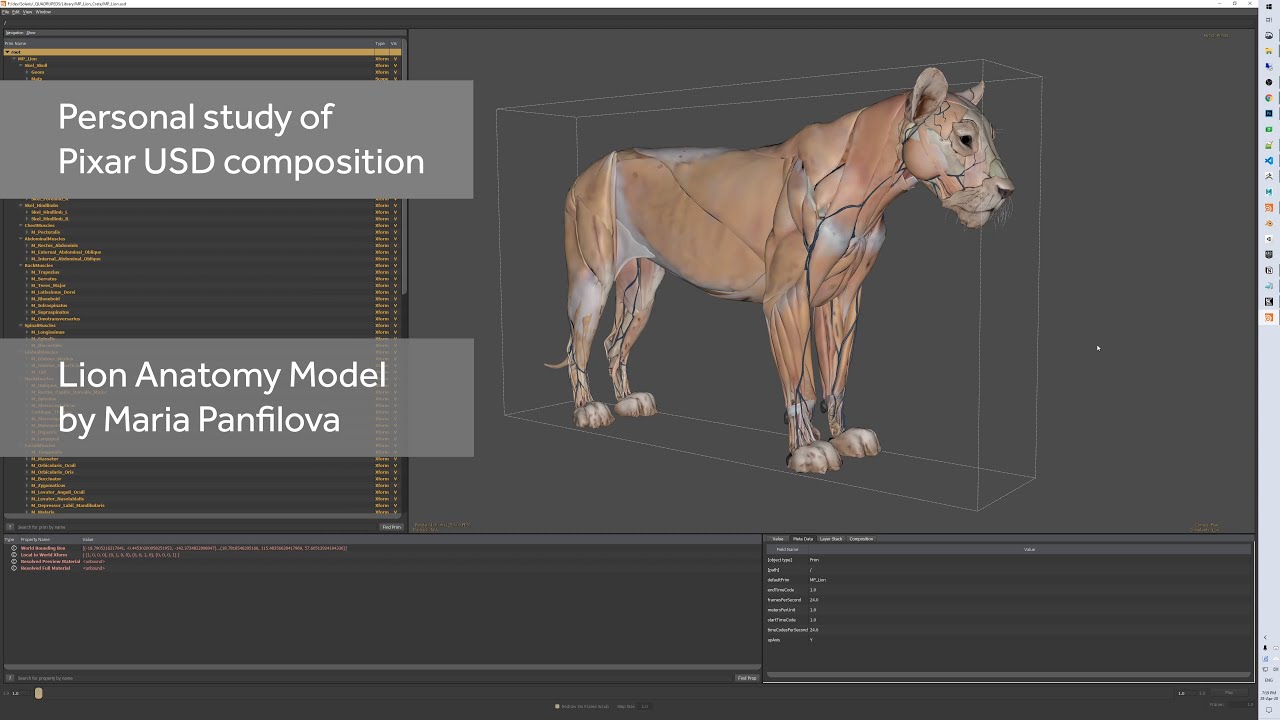
Task: Click the framesPerSecond metadata row
Action: [1009, 600]
